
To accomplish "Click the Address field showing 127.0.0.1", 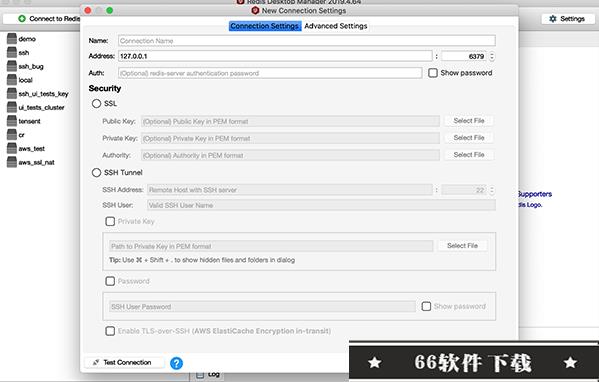I will tap(275, 56).
